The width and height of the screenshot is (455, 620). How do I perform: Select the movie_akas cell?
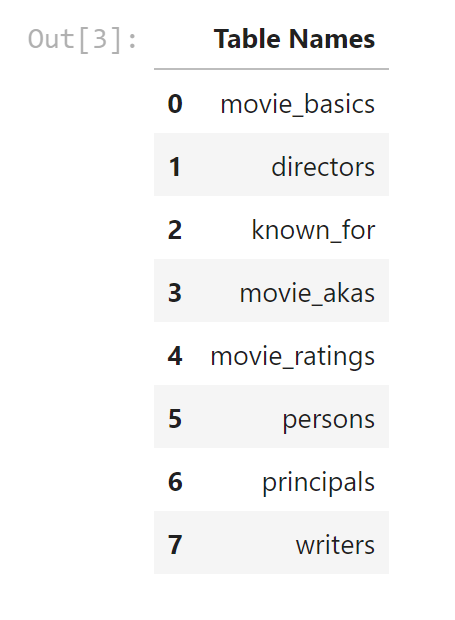[307, 293]
